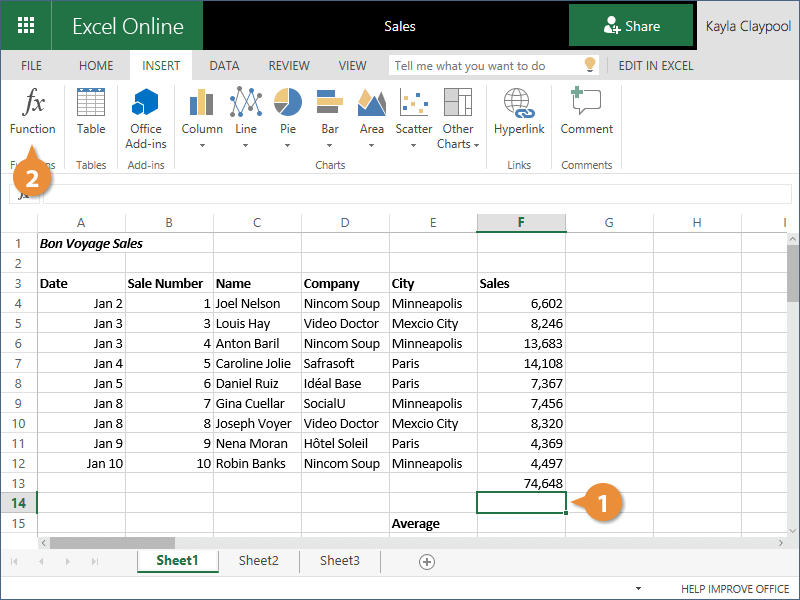
Task: Open the FILE menu
Action: [32, 66]
